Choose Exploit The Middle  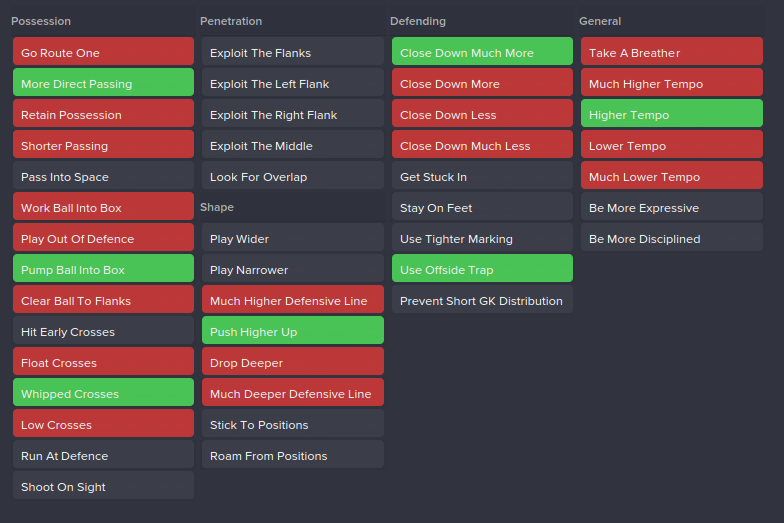point(292,145)
